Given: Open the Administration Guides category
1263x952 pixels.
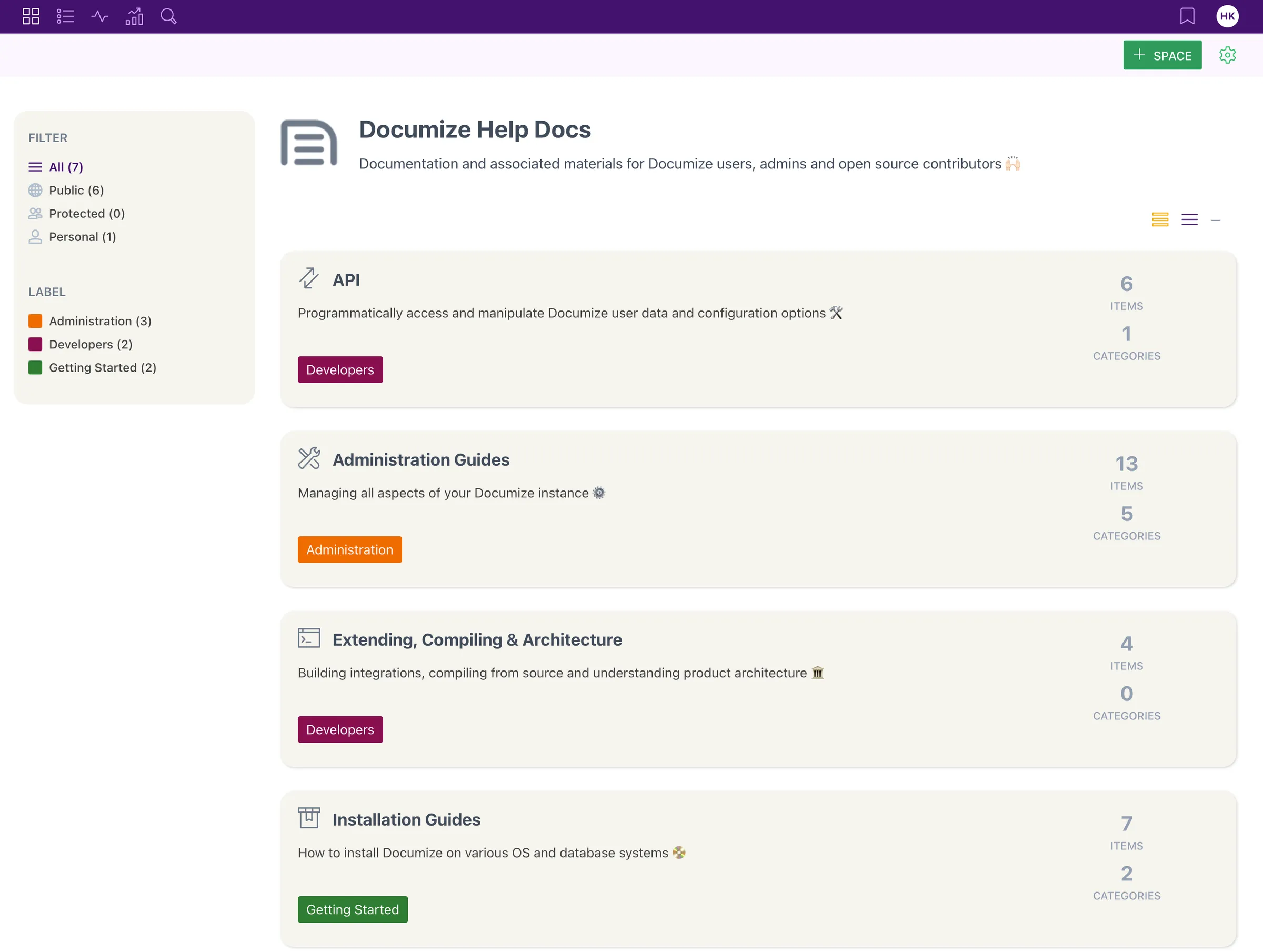Looking at the screenshot, I should click(422, 459).
